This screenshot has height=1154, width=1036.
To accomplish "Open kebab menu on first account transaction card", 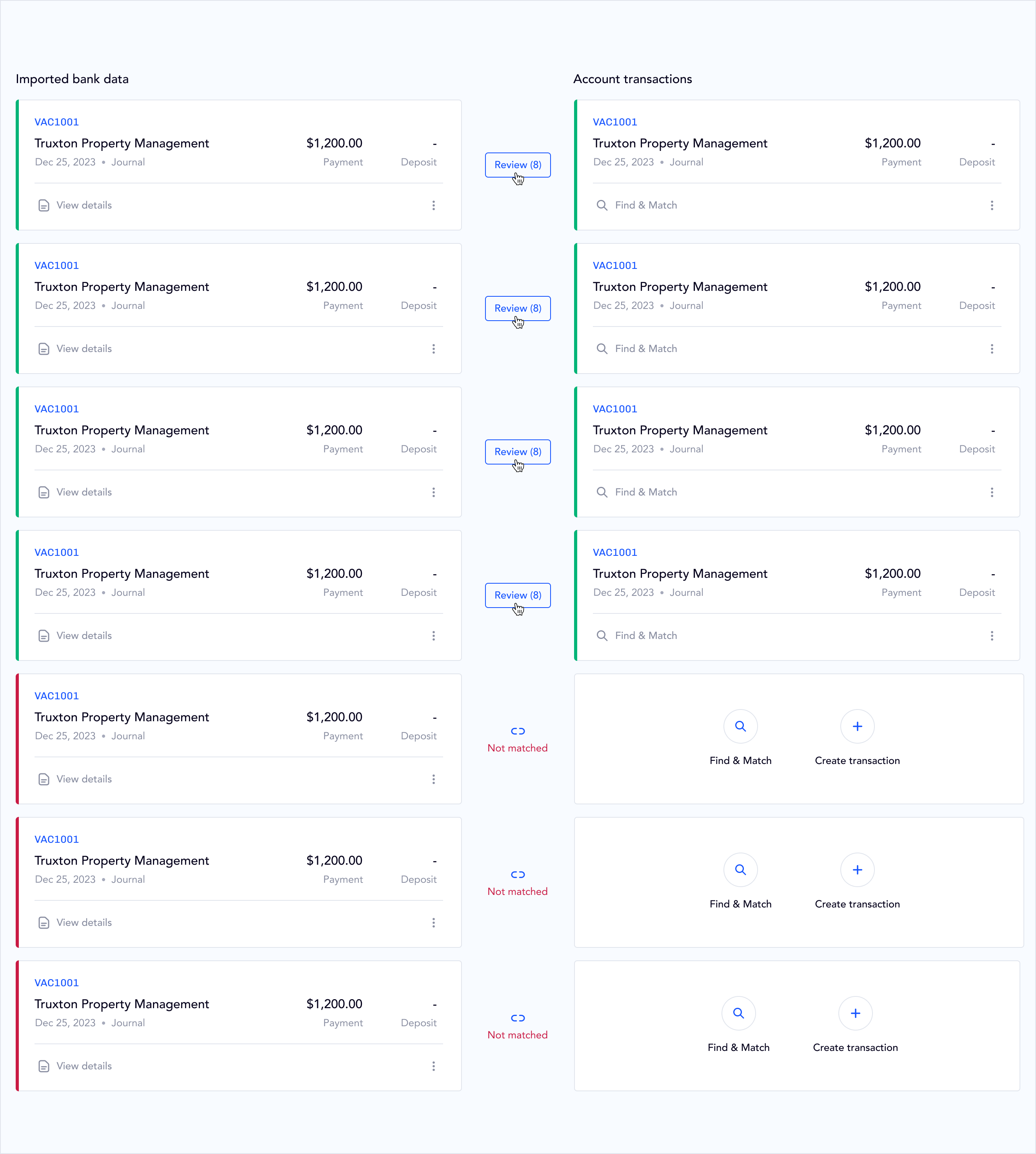I will pyautogui.click(x=992, y=205).
